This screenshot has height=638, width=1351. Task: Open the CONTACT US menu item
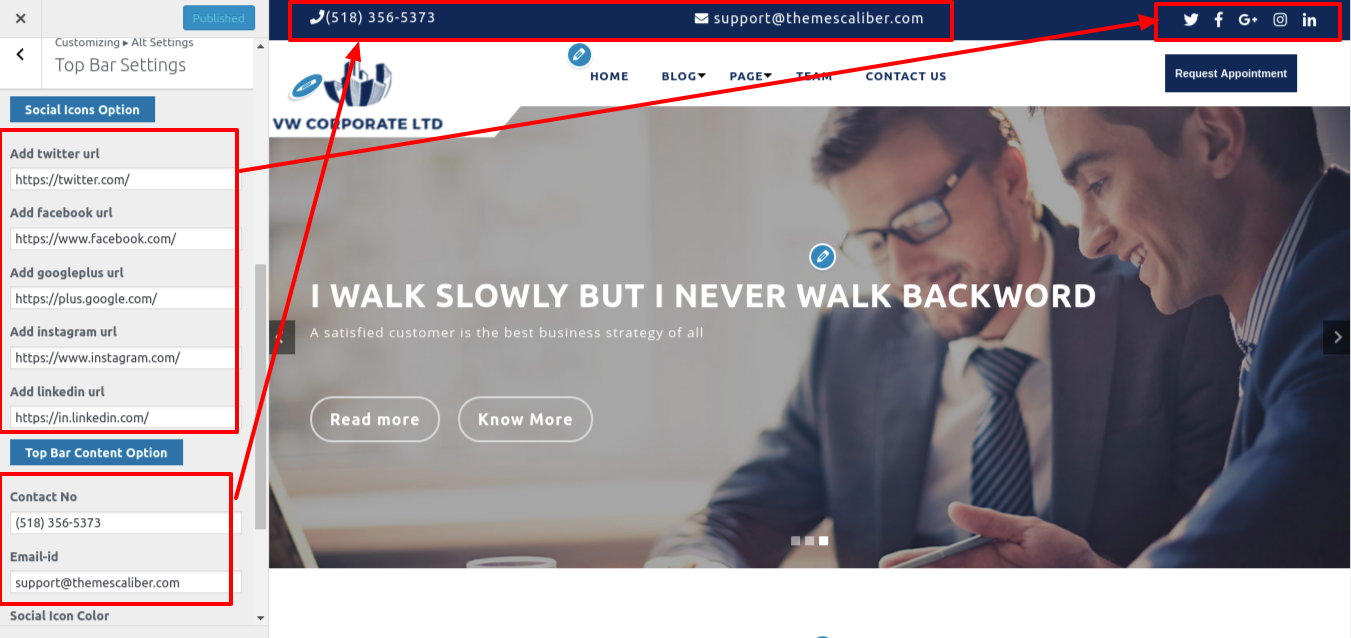tap(906, 76)
